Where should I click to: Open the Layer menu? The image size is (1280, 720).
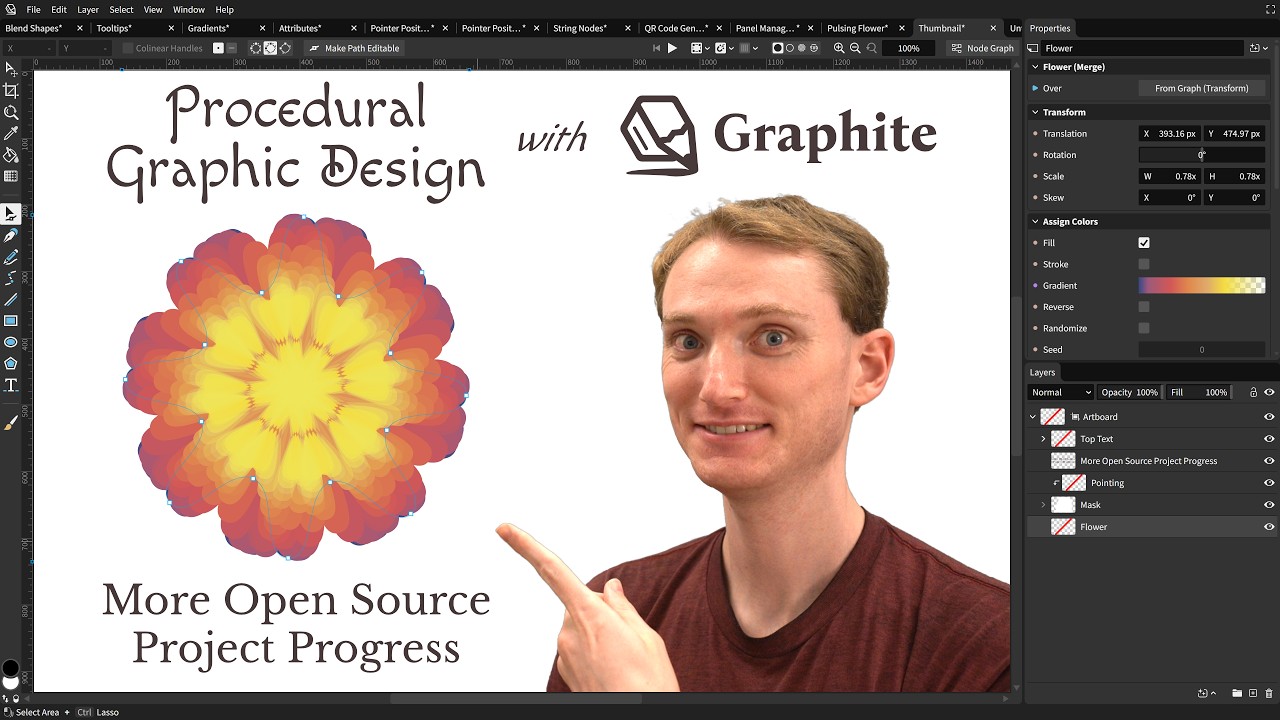point(88,9)
